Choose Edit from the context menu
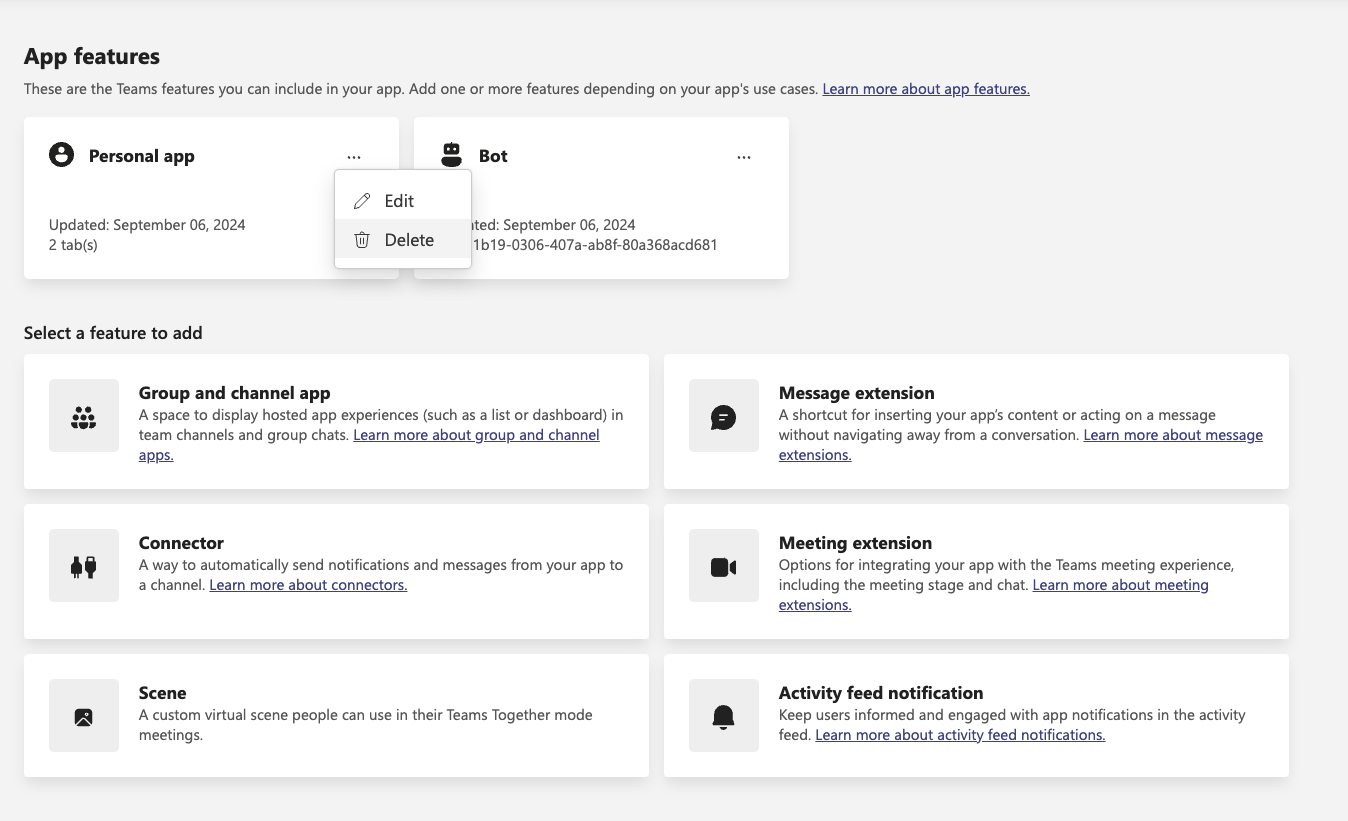Screen dimensions: 1348x821 coord(403,201)
